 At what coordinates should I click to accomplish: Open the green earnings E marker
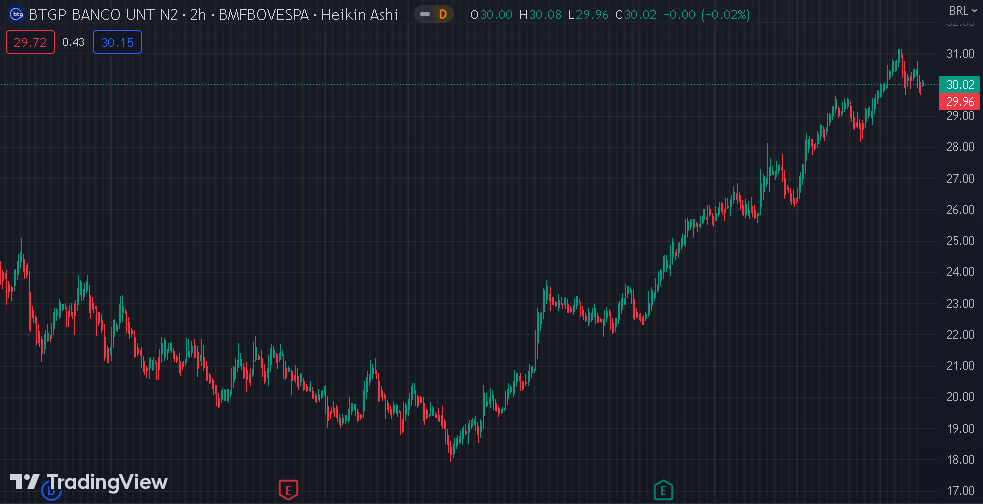click(x=662, y=489)
